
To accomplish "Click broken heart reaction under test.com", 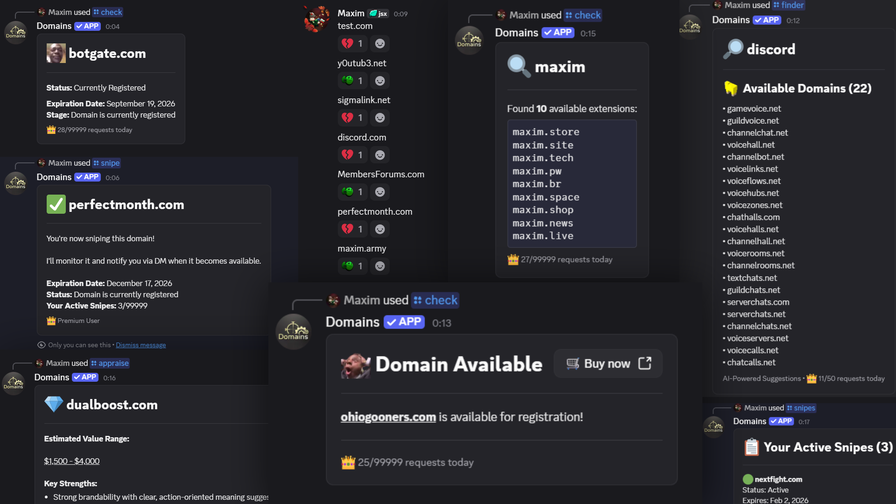I will 352,44.
